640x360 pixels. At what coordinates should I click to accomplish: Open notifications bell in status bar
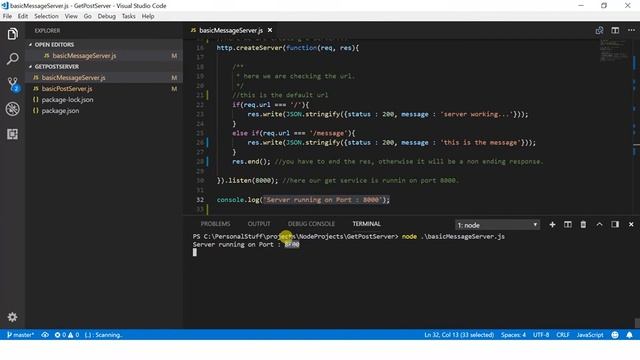(629, 335)
